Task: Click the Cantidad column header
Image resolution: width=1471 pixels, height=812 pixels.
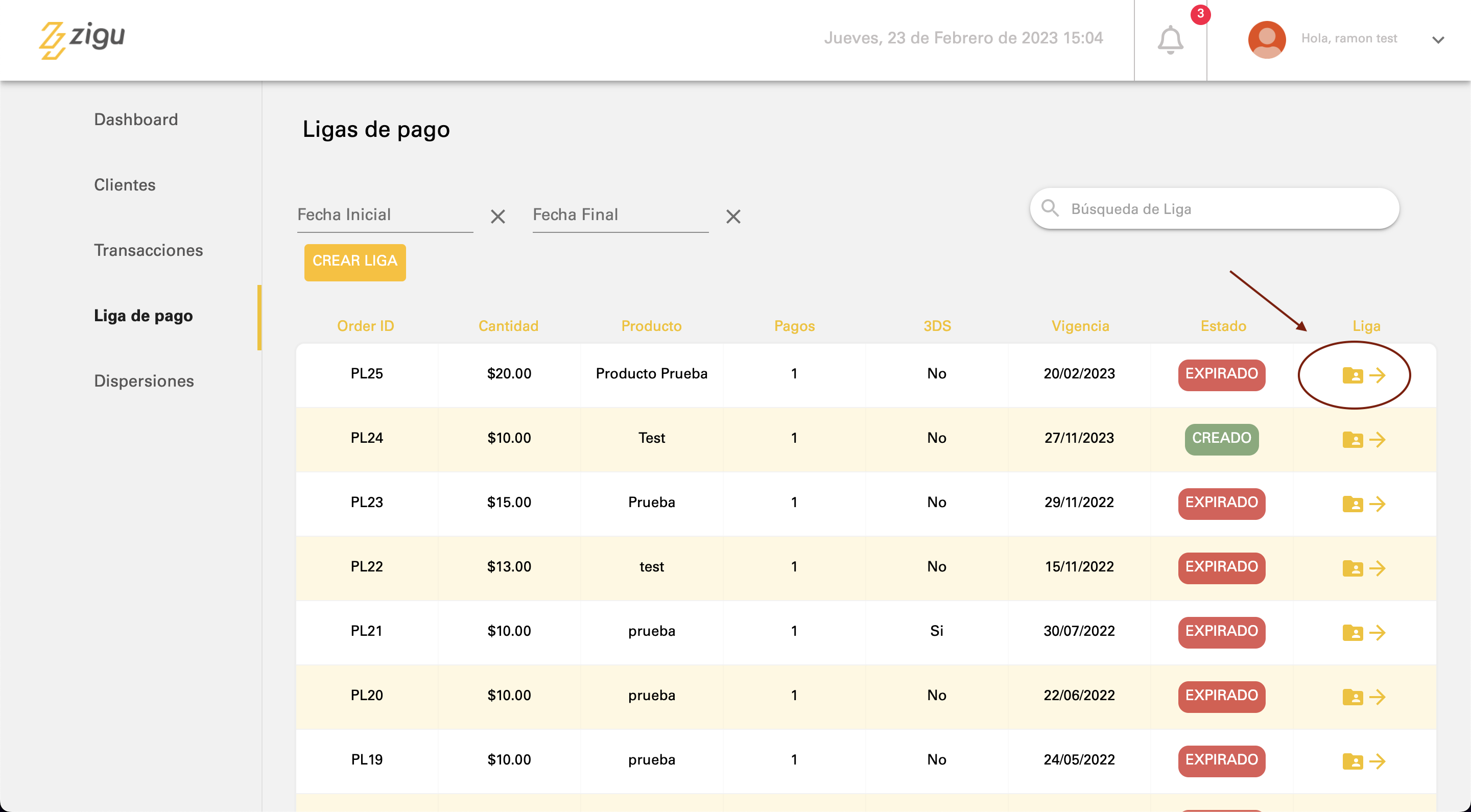Action: click(508, 326)
